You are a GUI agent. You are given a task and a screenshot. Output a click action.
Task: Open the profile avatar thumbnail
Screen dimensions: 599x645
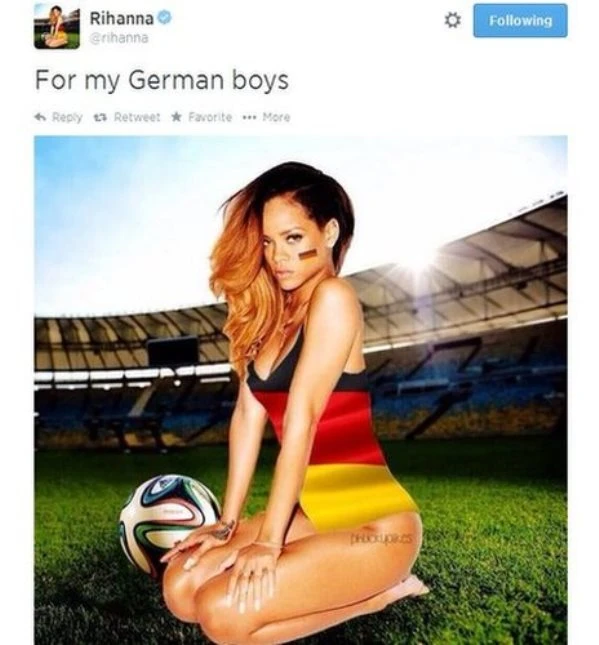57,26
